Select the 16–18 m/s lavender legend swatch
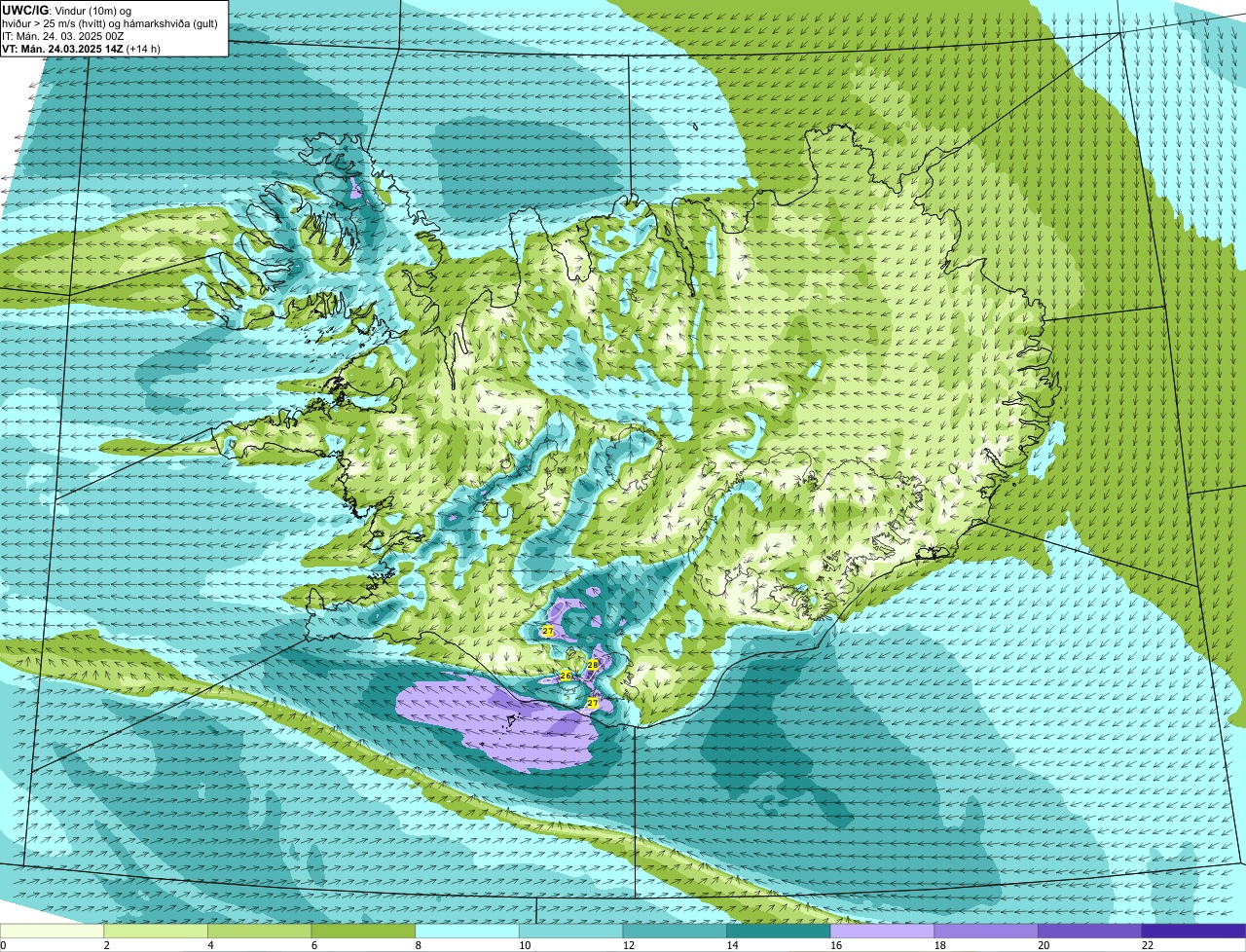This screenshot has height=952, width=1246. 882,932
